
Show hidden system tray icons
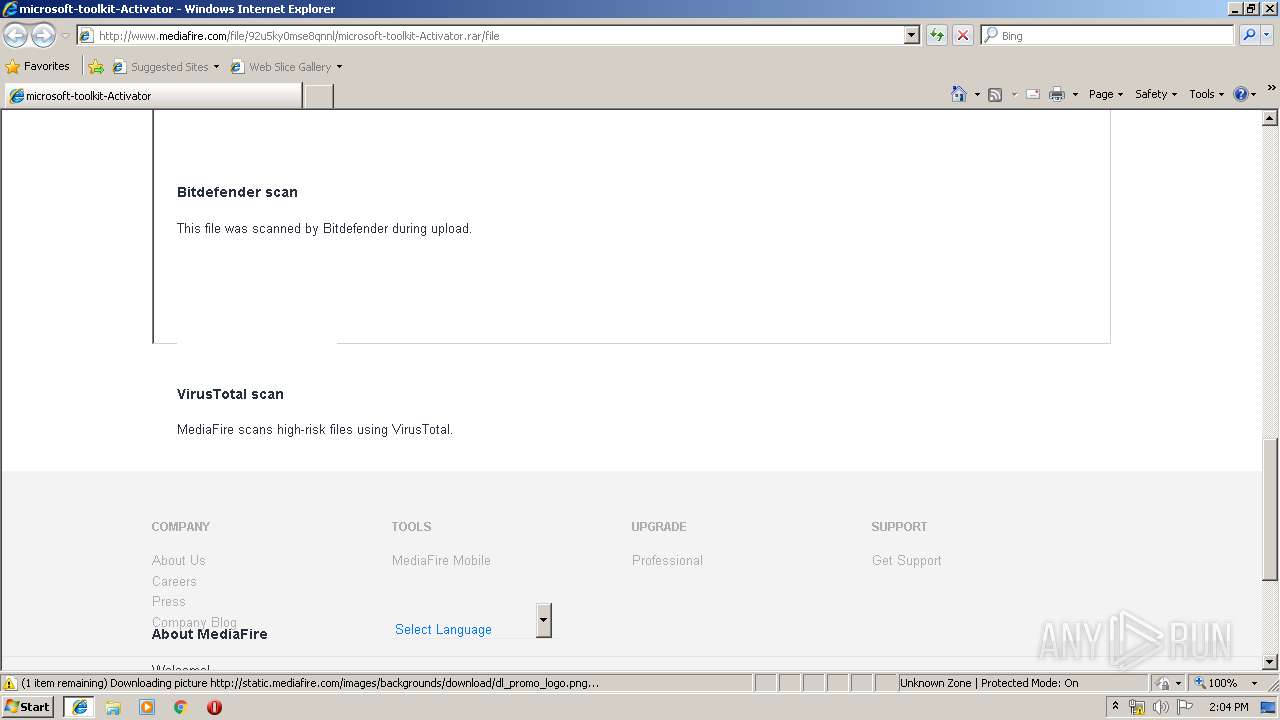(x=1116, y=707)
